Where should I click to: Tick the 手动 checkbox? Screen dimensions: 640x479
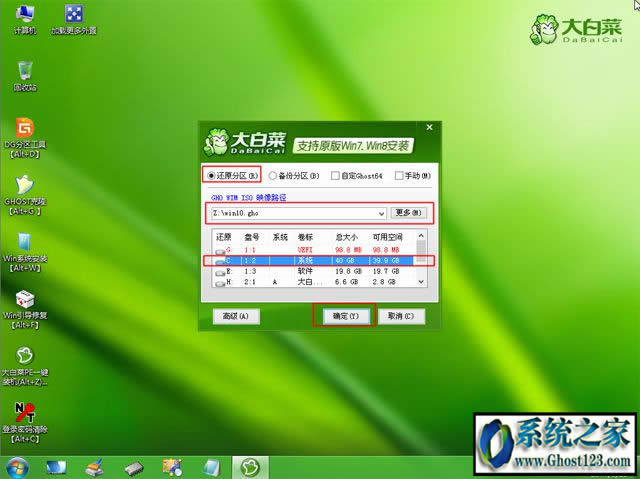pos(399,175)
